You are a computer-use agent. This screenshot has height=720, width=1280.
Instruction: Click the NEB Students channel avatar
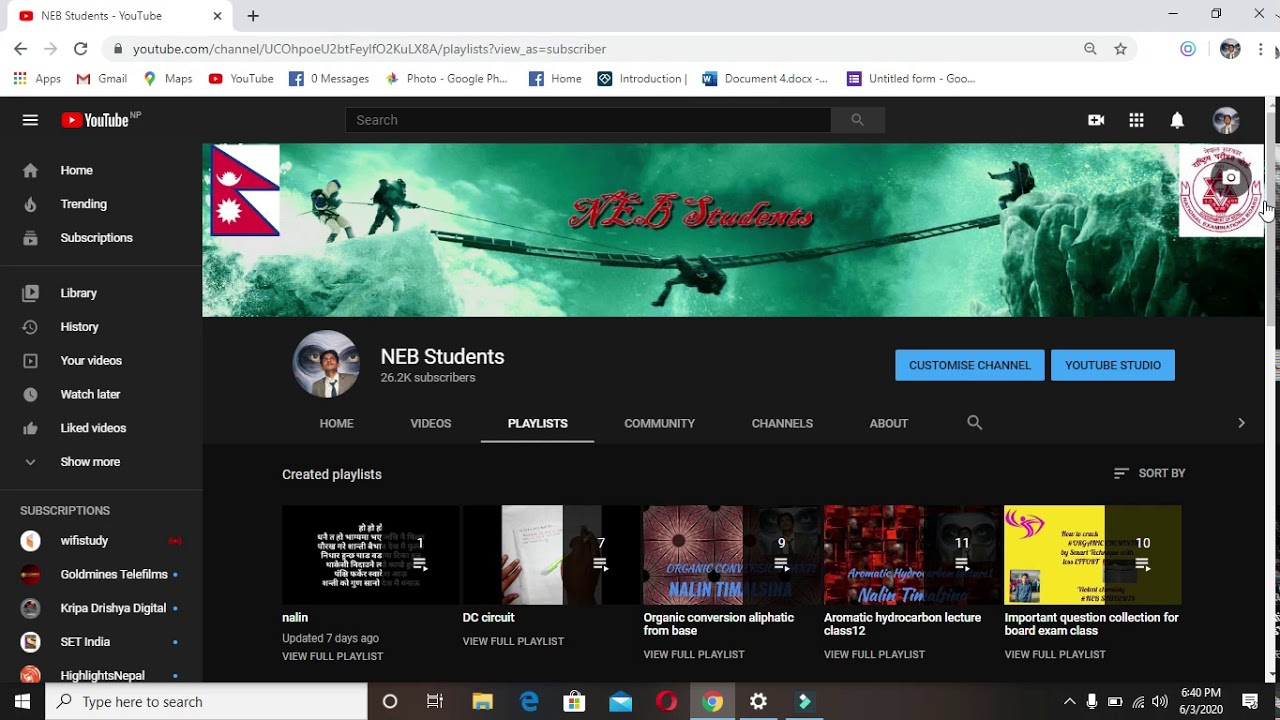tap(326, 364)
